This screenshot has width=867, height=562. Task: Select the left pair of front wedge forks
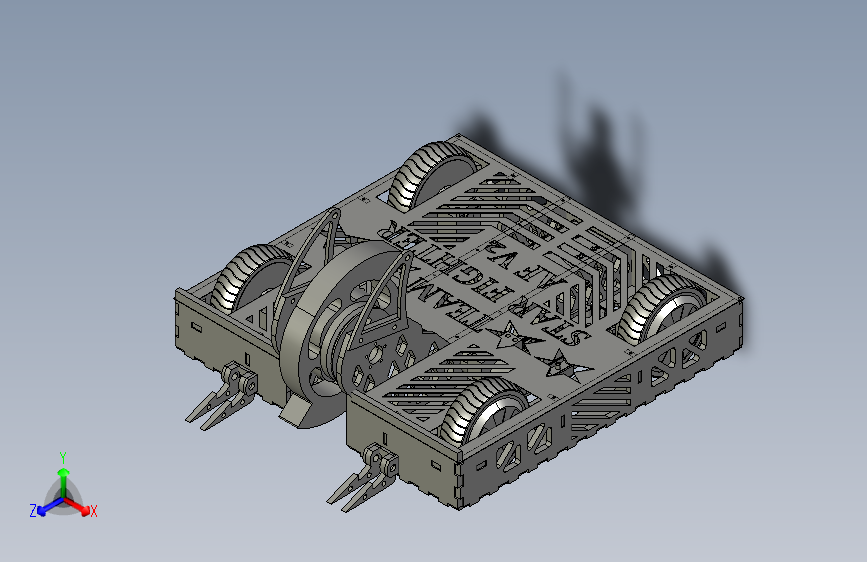pos(222,396)
